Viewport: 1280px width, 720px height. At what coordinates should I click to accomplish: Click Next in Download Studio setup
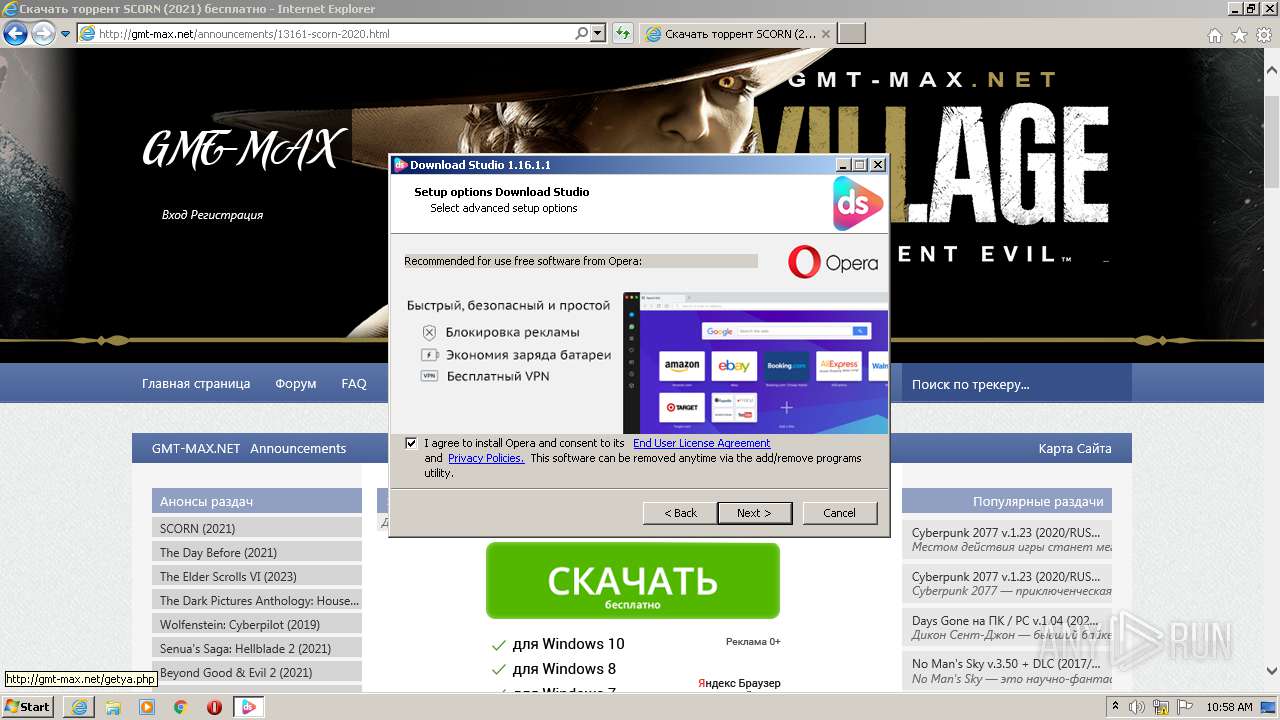pos(754,513)
